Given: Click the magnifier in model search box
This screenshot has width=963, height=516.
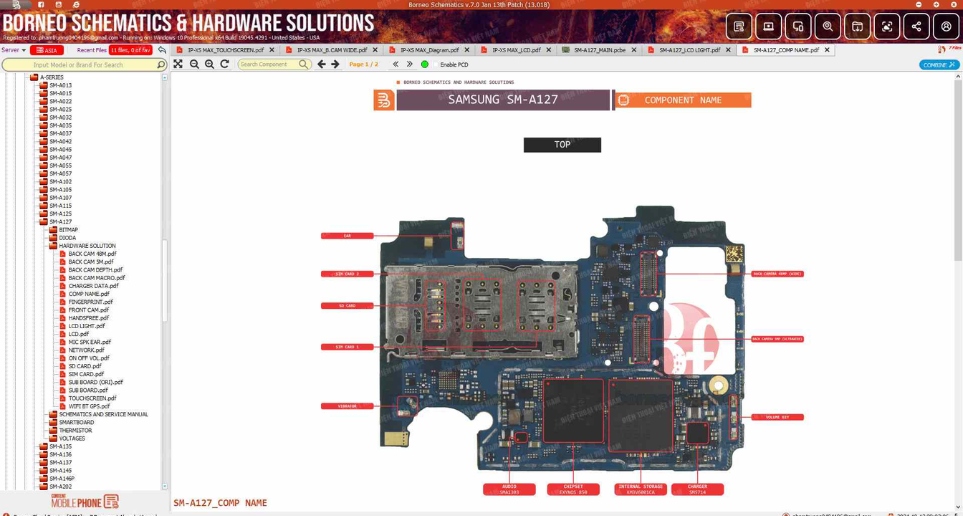Looking at the screenshot, I should pos(161,64).
